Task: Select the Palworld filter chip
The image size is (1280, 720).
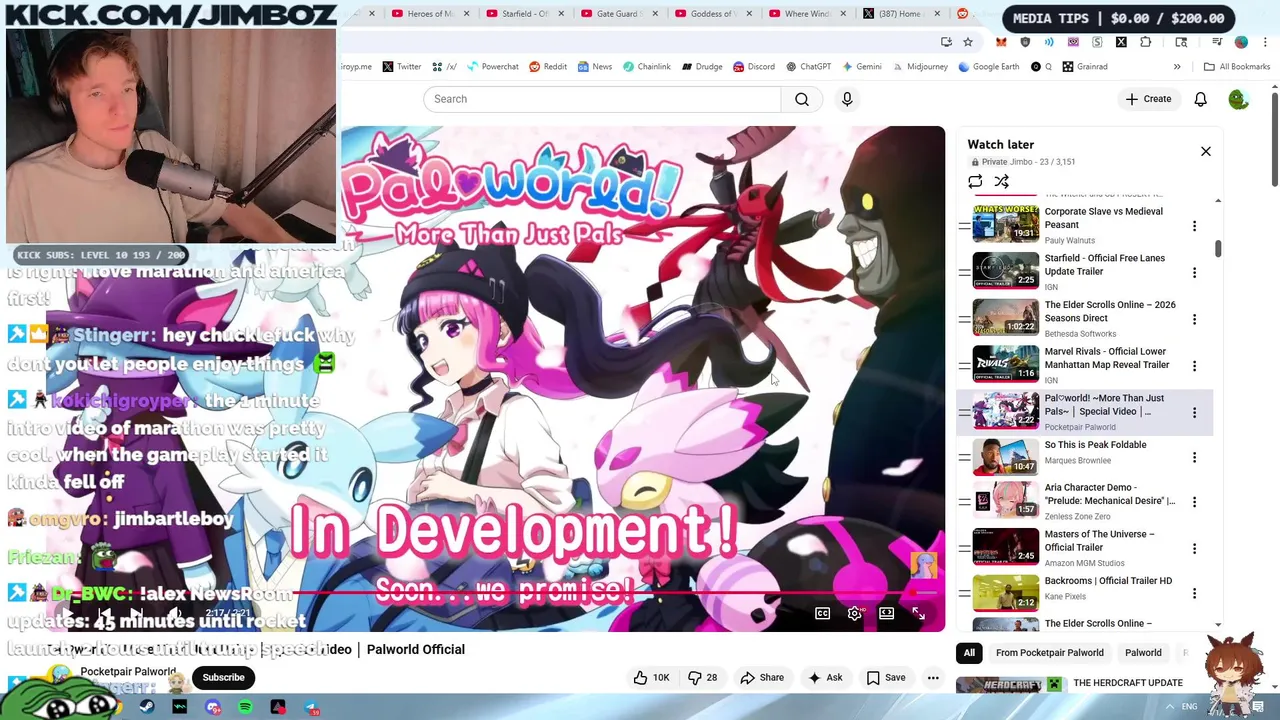Action: click(x=1143, y=653)
